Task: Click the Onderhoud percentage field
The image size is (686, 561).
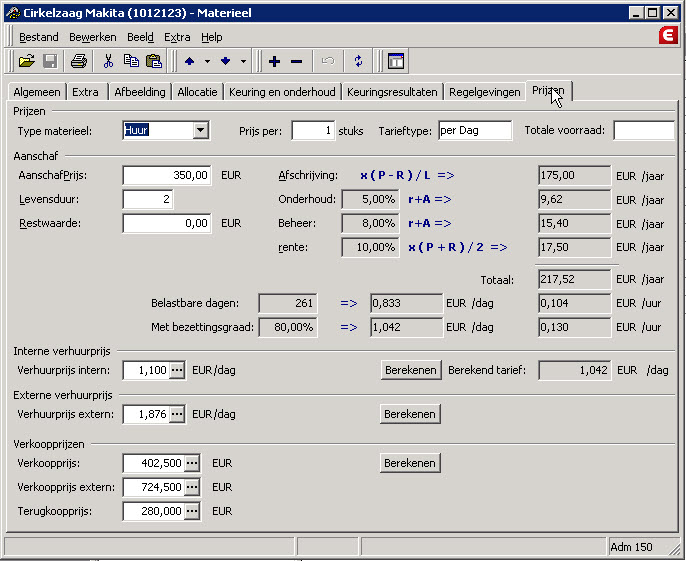Action: [x=370, y=199]
